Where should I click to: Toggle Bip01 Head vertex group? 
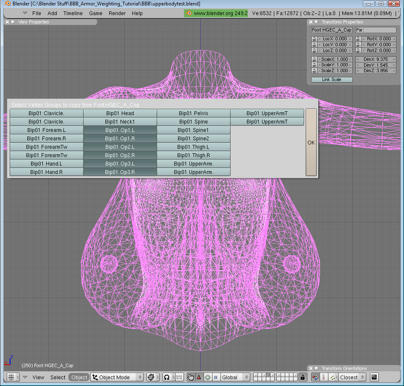[x=120, y=113]
